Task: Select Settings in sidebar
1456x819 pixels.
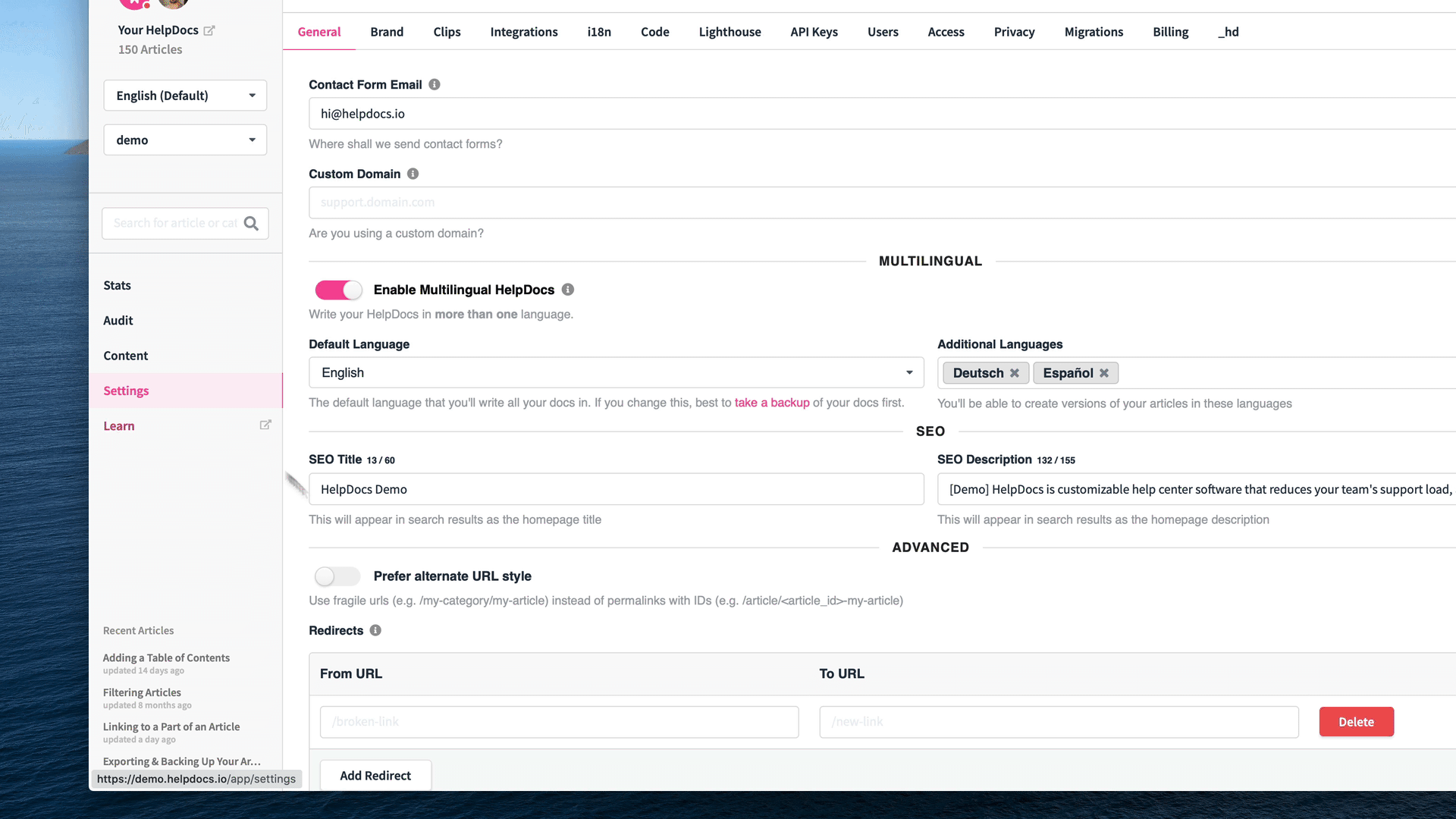Action: pyautogui.click(x=186, y=391)
